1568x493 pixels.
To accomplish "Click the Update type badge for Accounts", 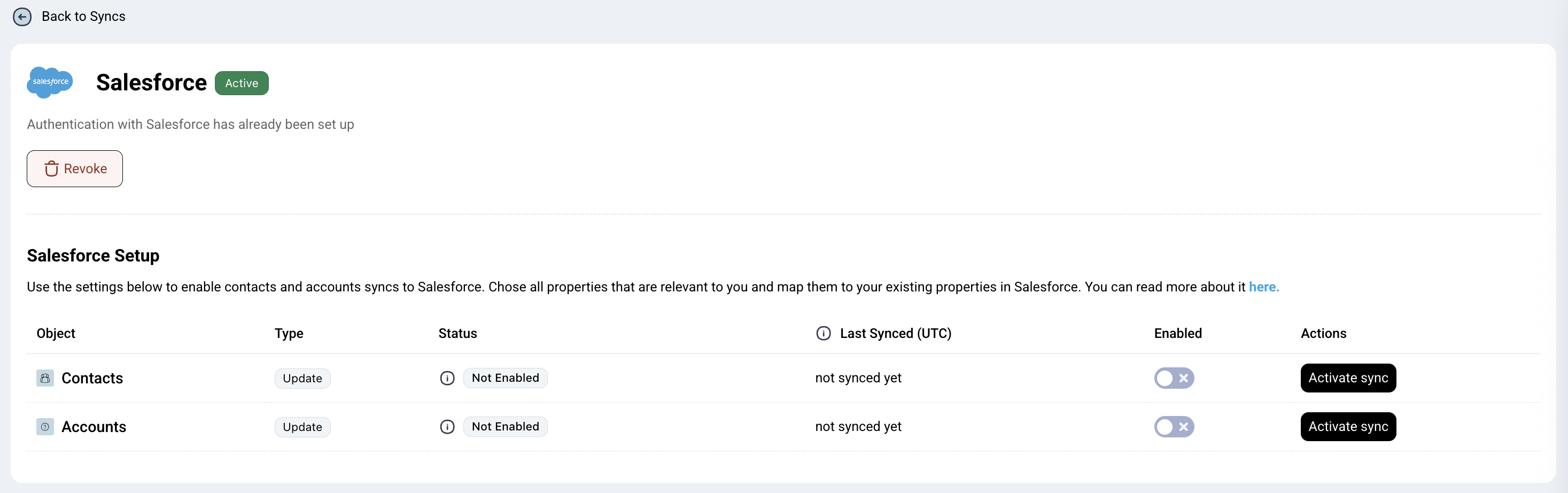I will coord(302,427).
